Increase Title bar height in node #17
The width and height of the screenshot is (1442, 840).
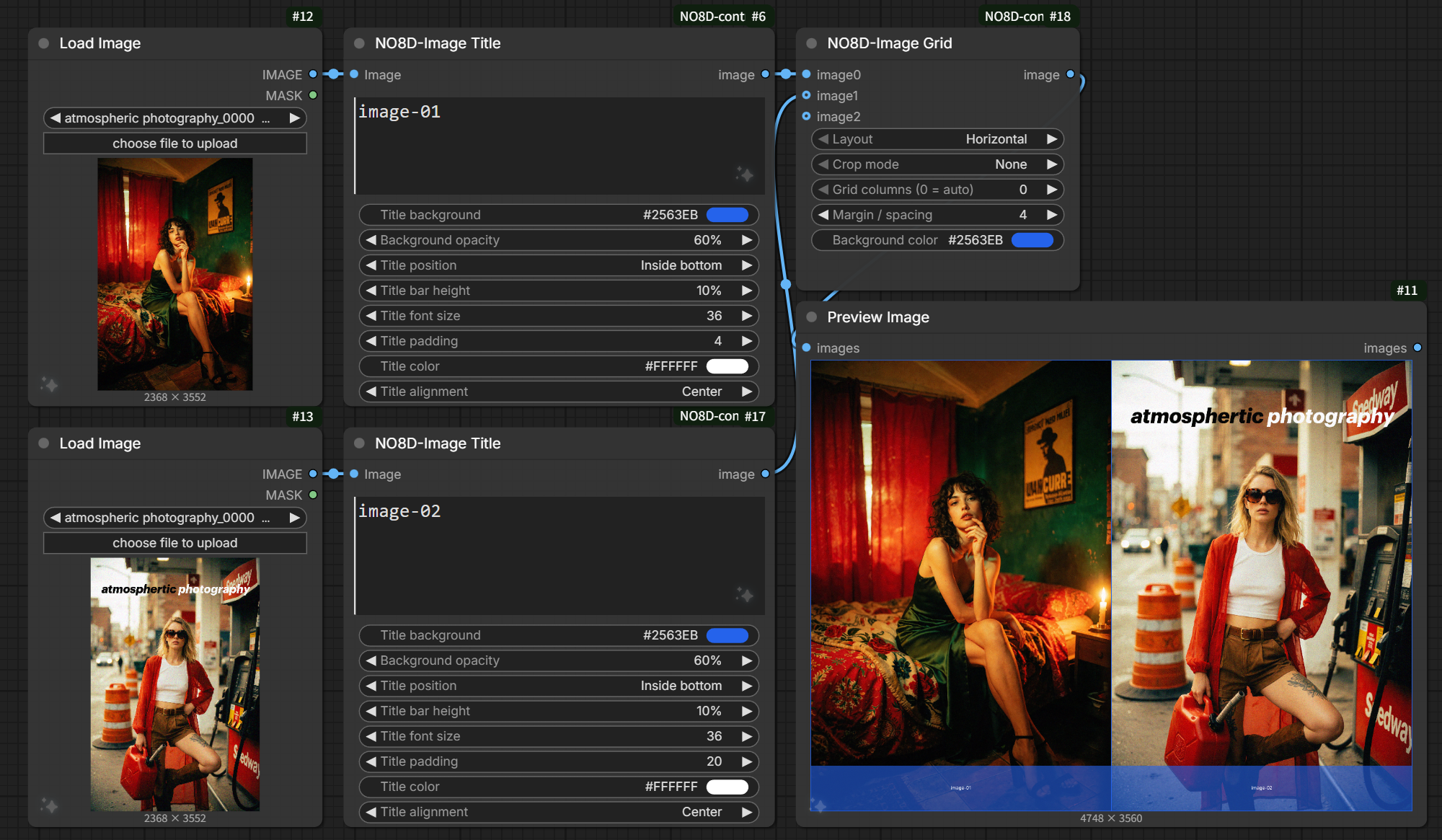[747, 711]
